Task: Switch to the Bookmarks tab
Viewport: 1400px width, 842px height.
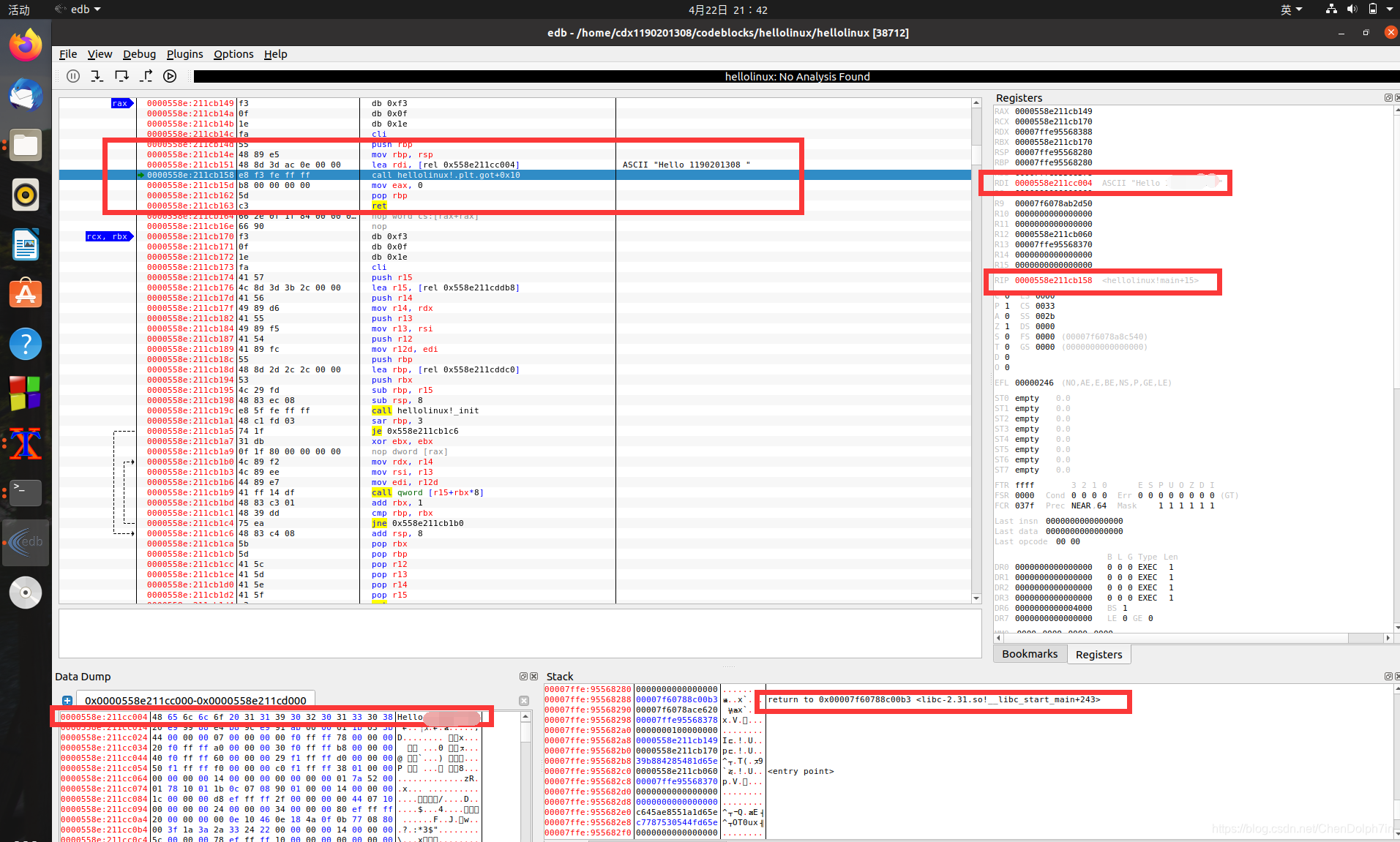Action: point(1029,653)
